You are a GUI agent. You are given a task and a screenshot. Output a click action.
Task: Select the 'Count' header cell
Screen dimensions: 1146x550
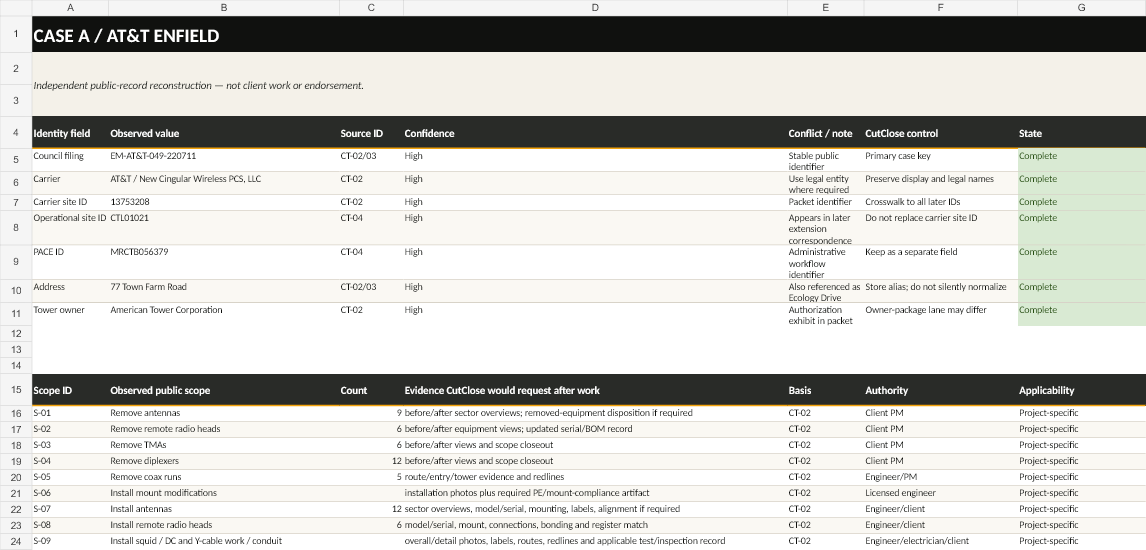point(371,390)
